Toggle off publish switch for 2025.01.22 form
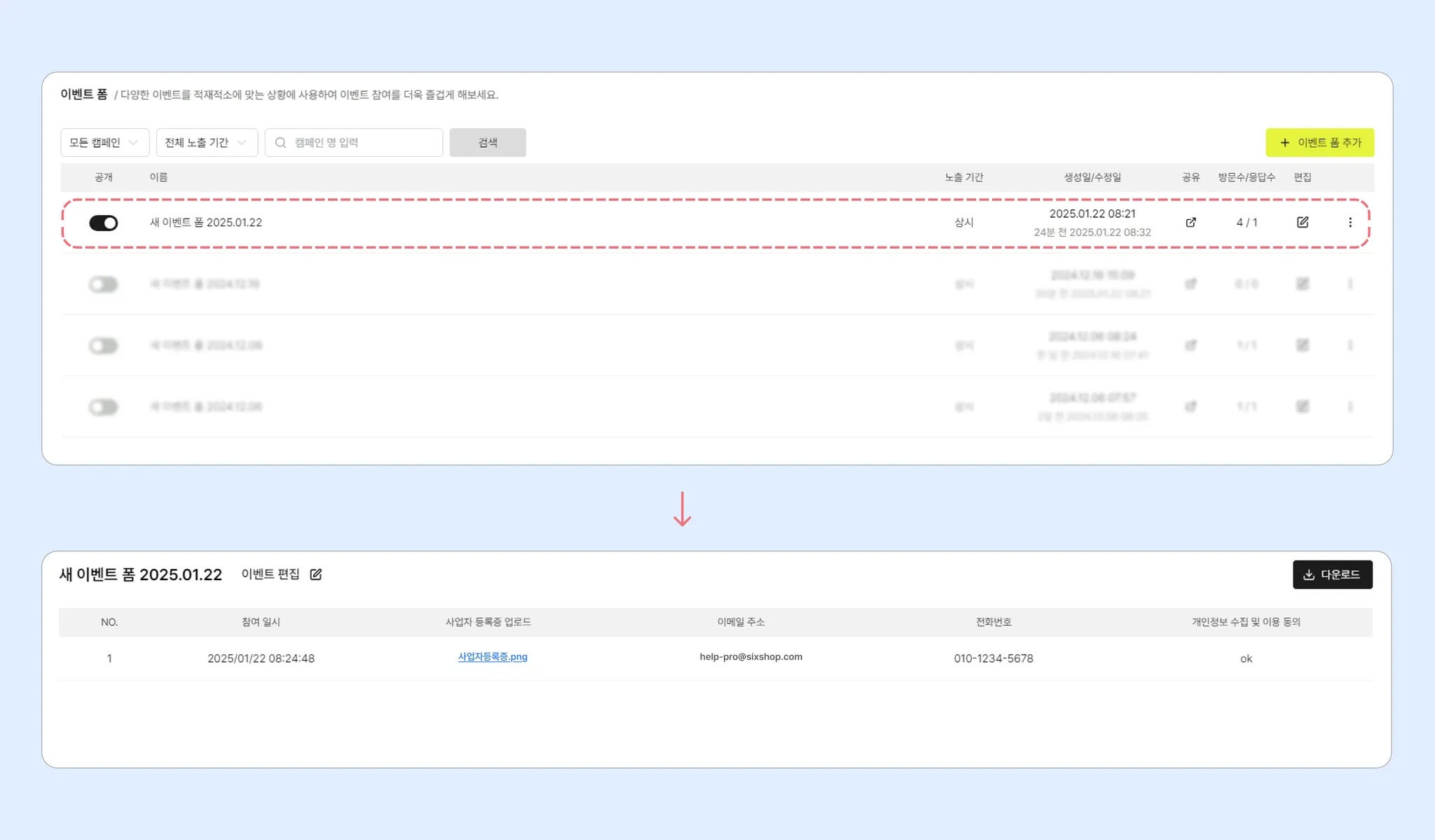 coord(104,223)
